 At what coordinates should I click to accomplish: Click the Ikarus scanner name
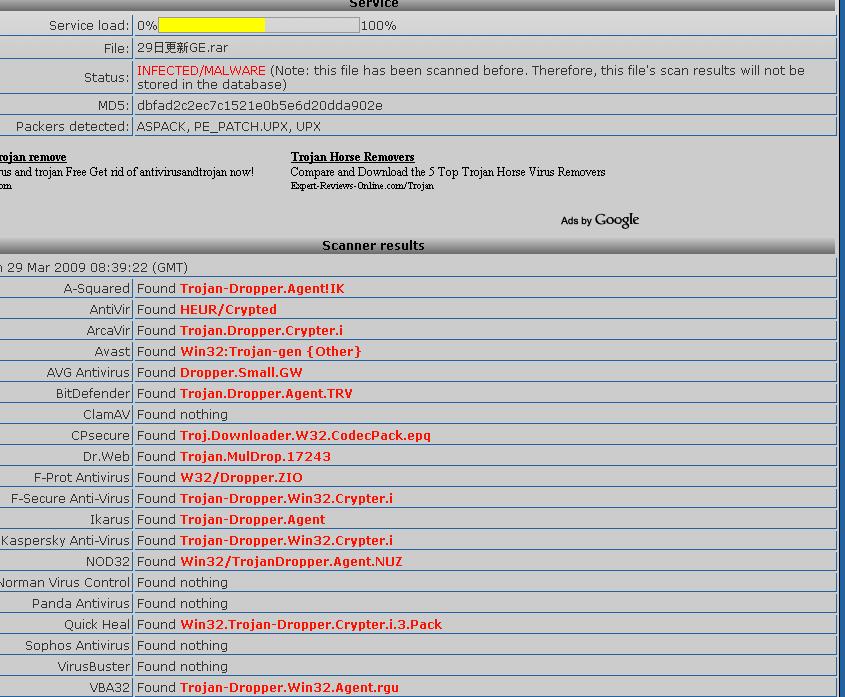click(110, 520)
